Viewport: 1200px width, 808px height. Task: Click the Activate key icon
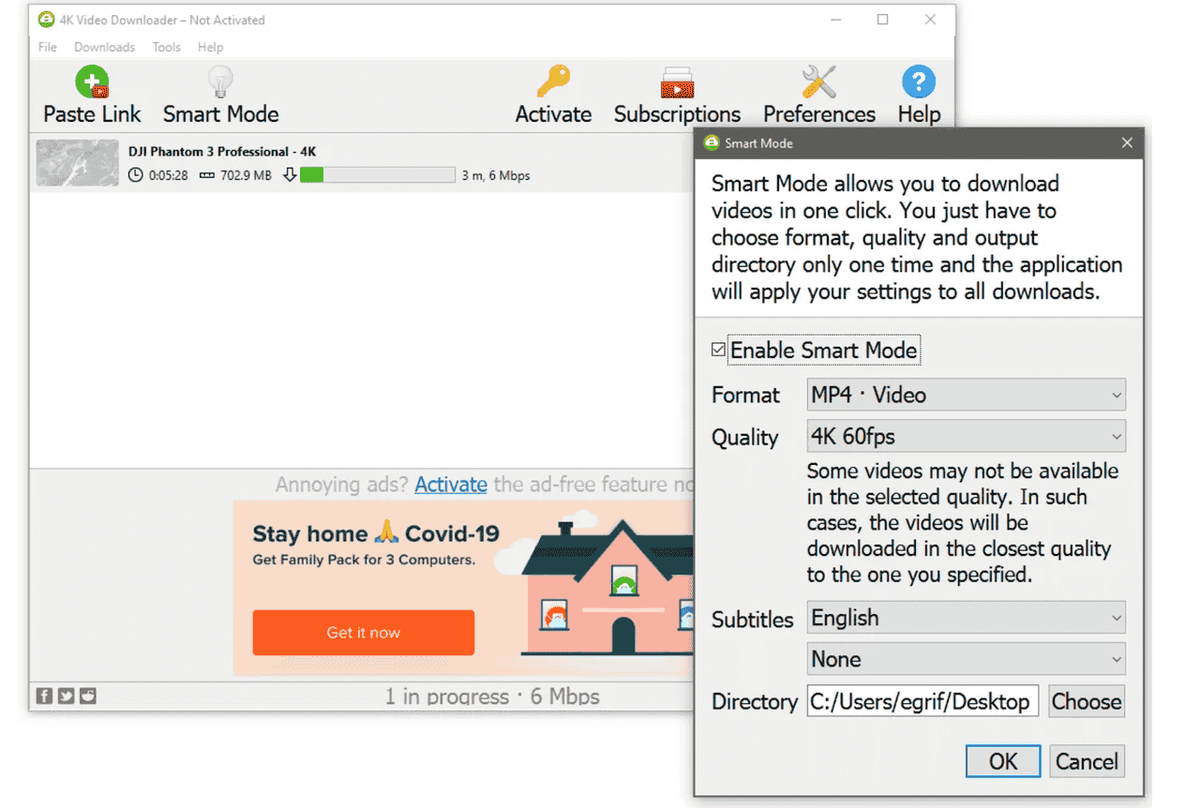pos(553,81)
